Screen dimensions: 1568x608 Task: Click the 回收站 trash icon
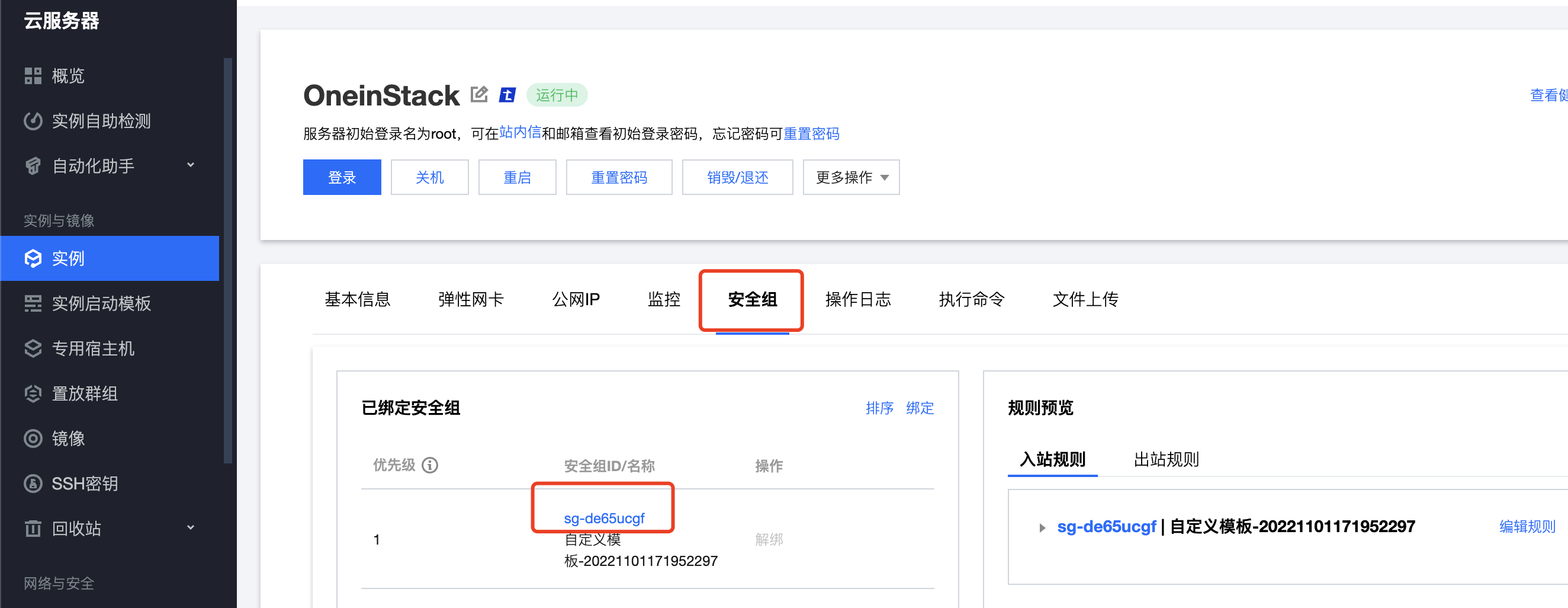pyautogui.click(x=33, y=528)
